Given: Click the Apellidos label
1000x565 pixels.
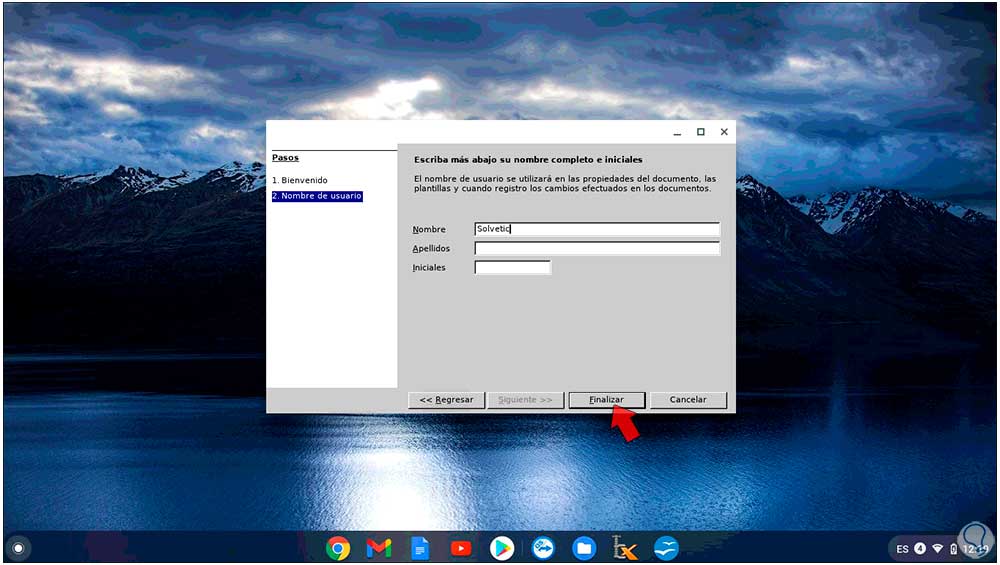Looking at the screenshot, I should 431,249.
